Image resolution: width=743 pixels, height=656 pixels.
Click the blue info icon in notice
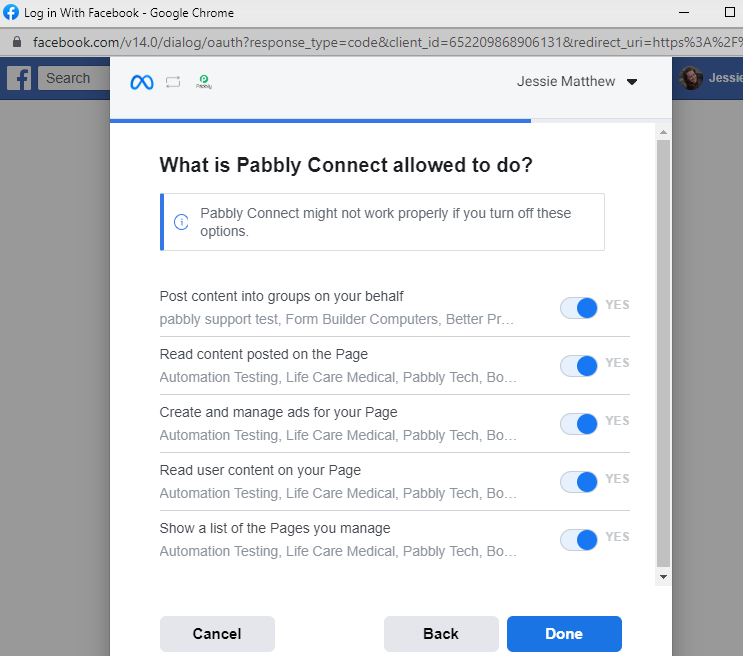[x=181, y=222]
